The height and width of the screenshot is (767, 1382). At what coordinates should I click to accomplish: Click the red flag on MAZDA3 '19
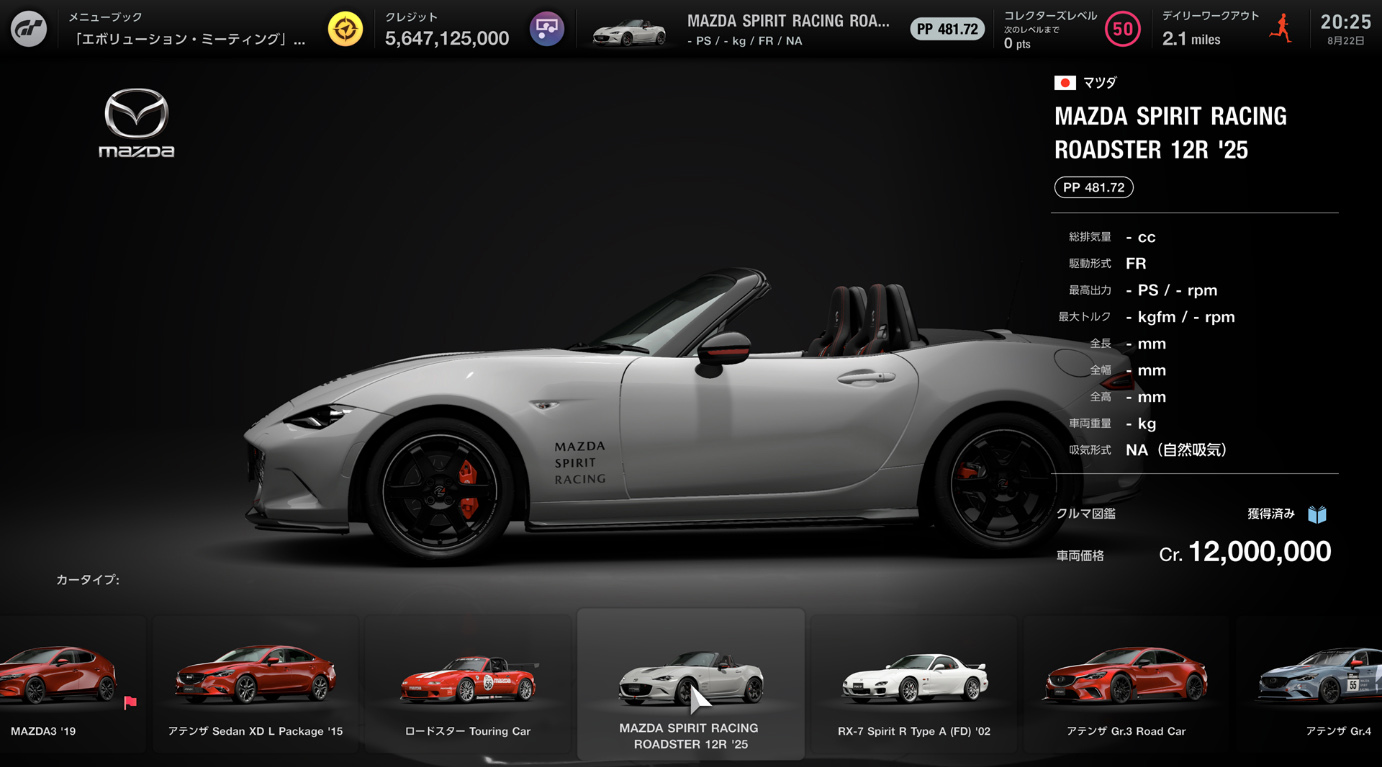(130, 703)
